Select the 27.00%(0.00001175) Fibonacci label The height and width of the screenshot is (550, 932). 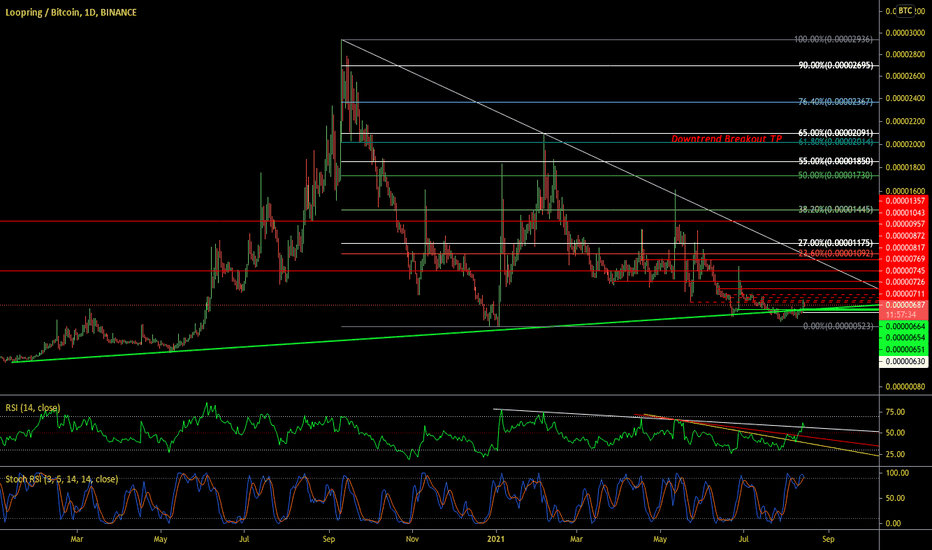[835, 243]
